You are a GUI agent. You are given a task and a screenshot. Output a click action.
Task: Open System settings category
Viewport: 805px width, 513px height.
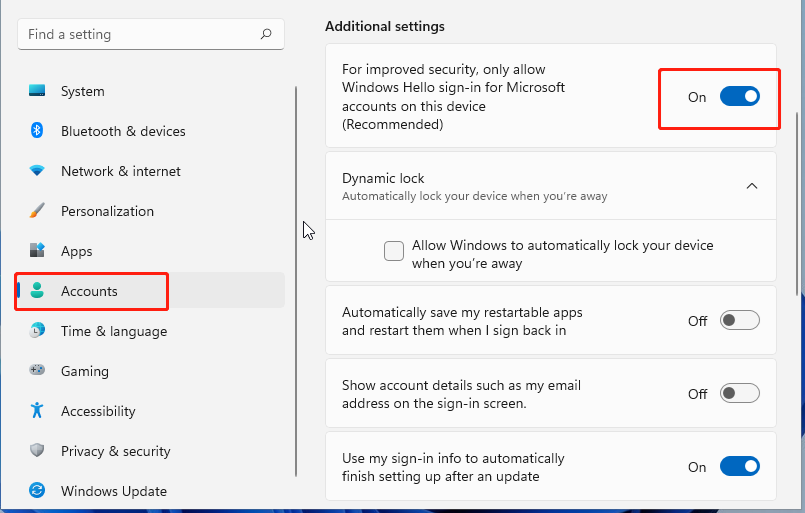click(x=151, y=91)
